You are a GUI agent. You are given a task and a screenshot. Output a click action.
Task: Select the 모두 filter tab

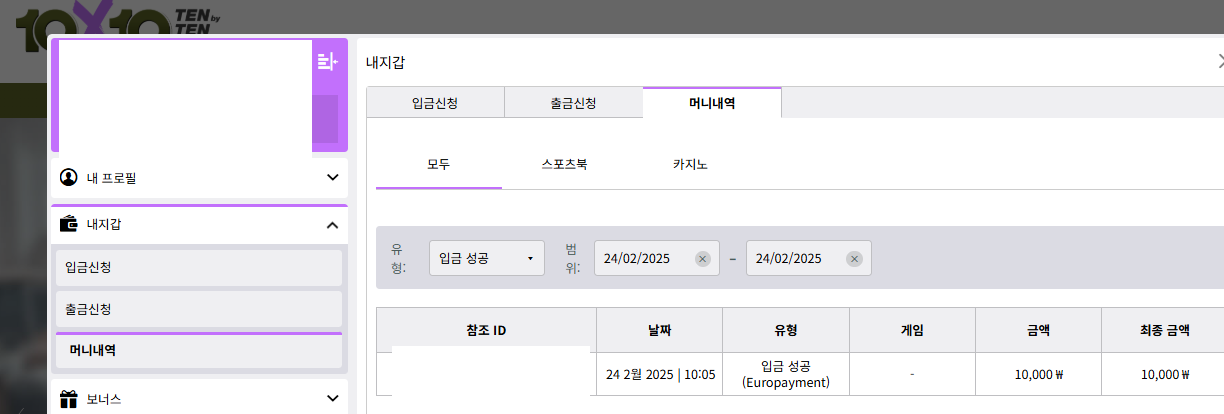[438, 164]
